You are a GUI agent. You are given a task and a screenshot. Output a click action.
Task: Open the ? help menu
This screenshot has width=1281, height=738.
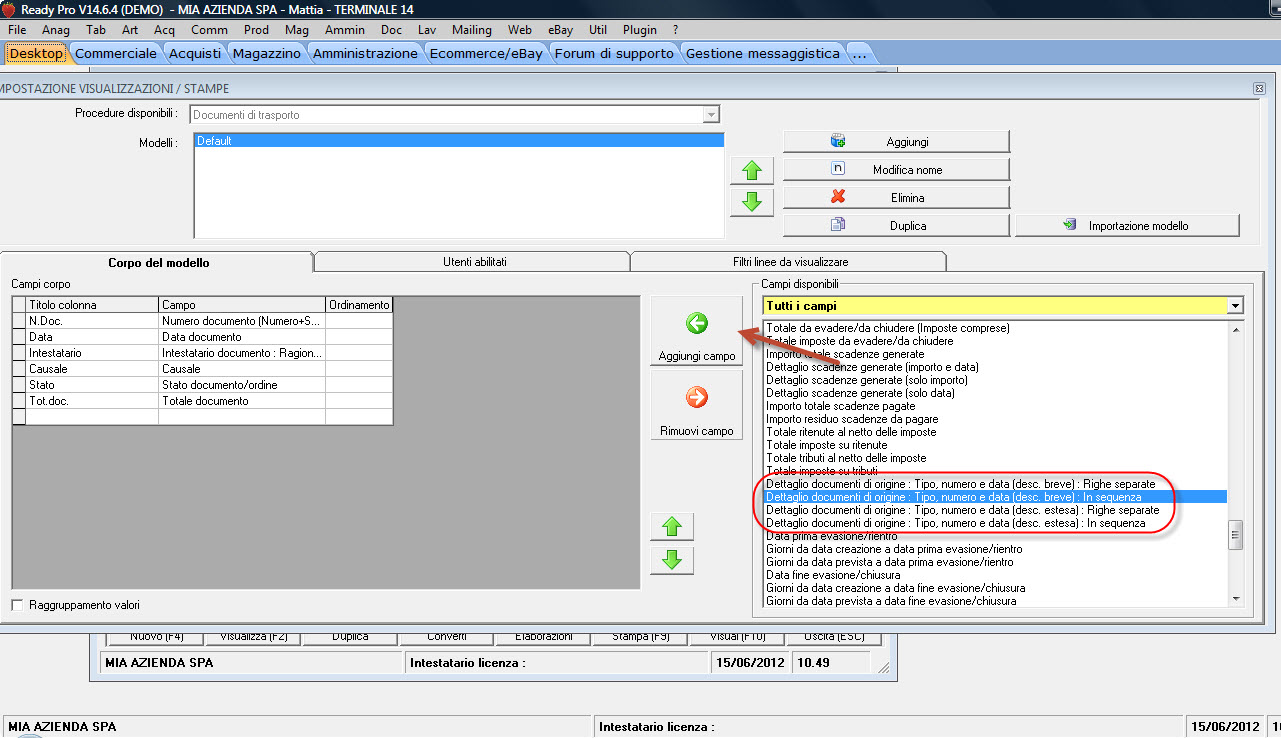tap(675, 30)
